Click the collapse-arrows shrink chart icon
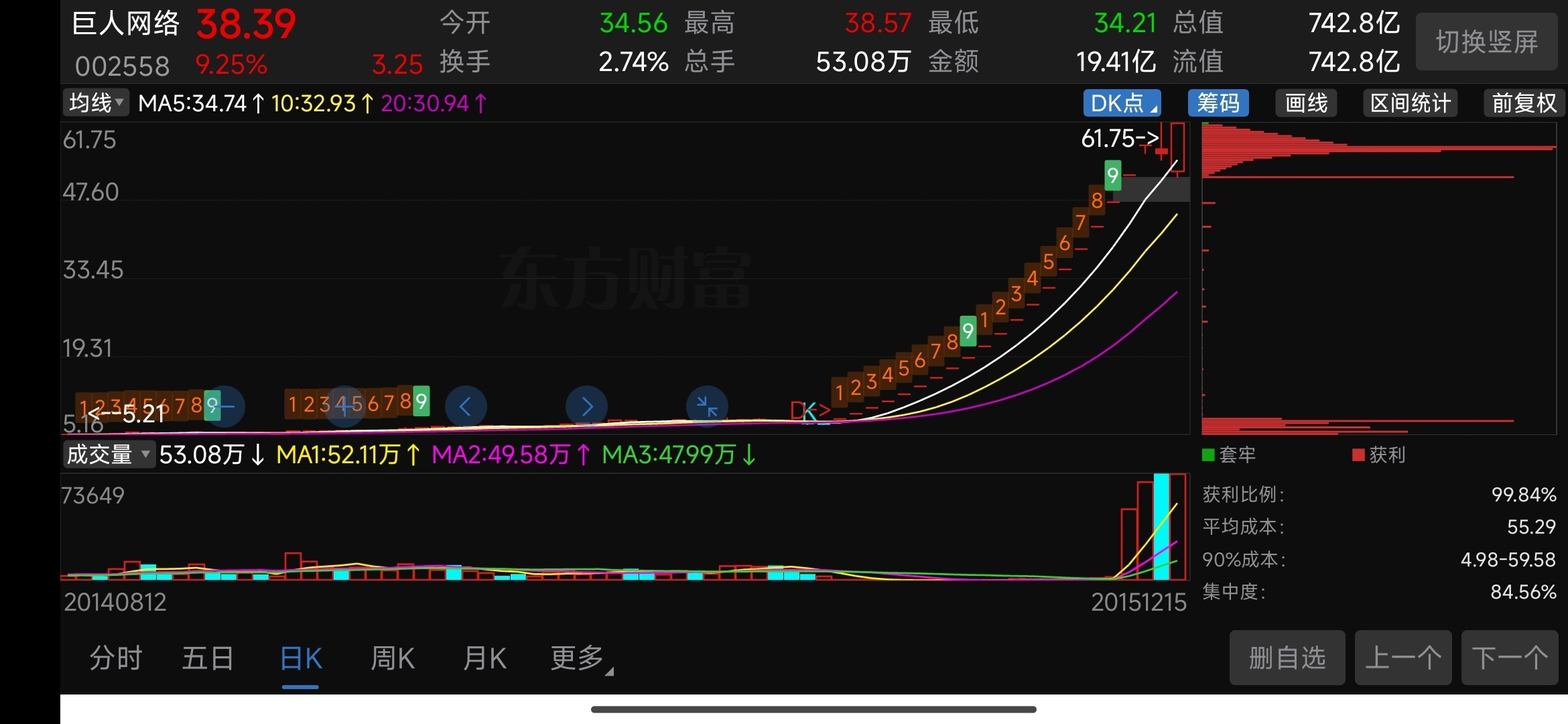This screenshot has width=1568, height=724. click(x=707, y=406)
